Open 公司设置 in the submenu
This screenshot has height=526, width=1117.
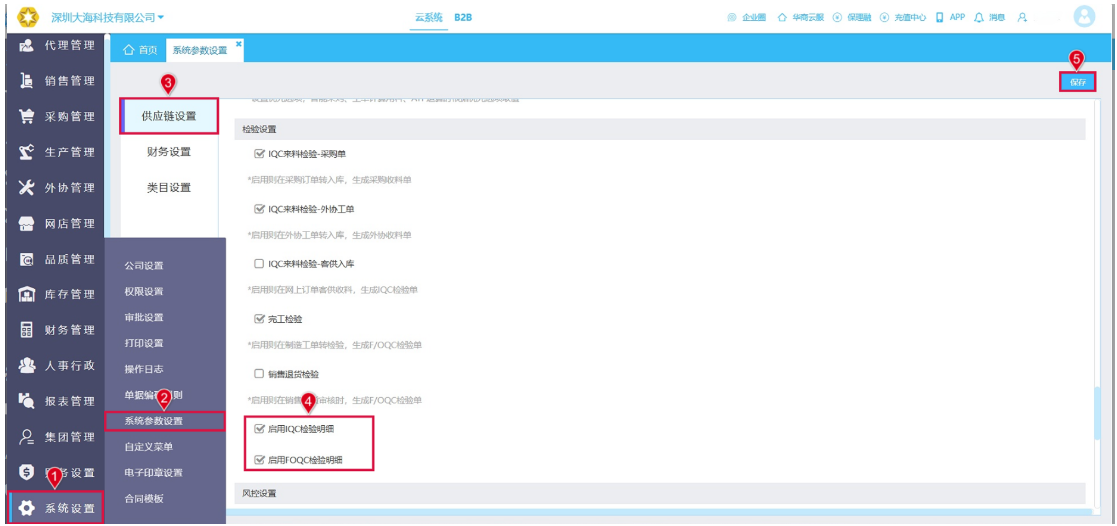(x=144, y=266)
